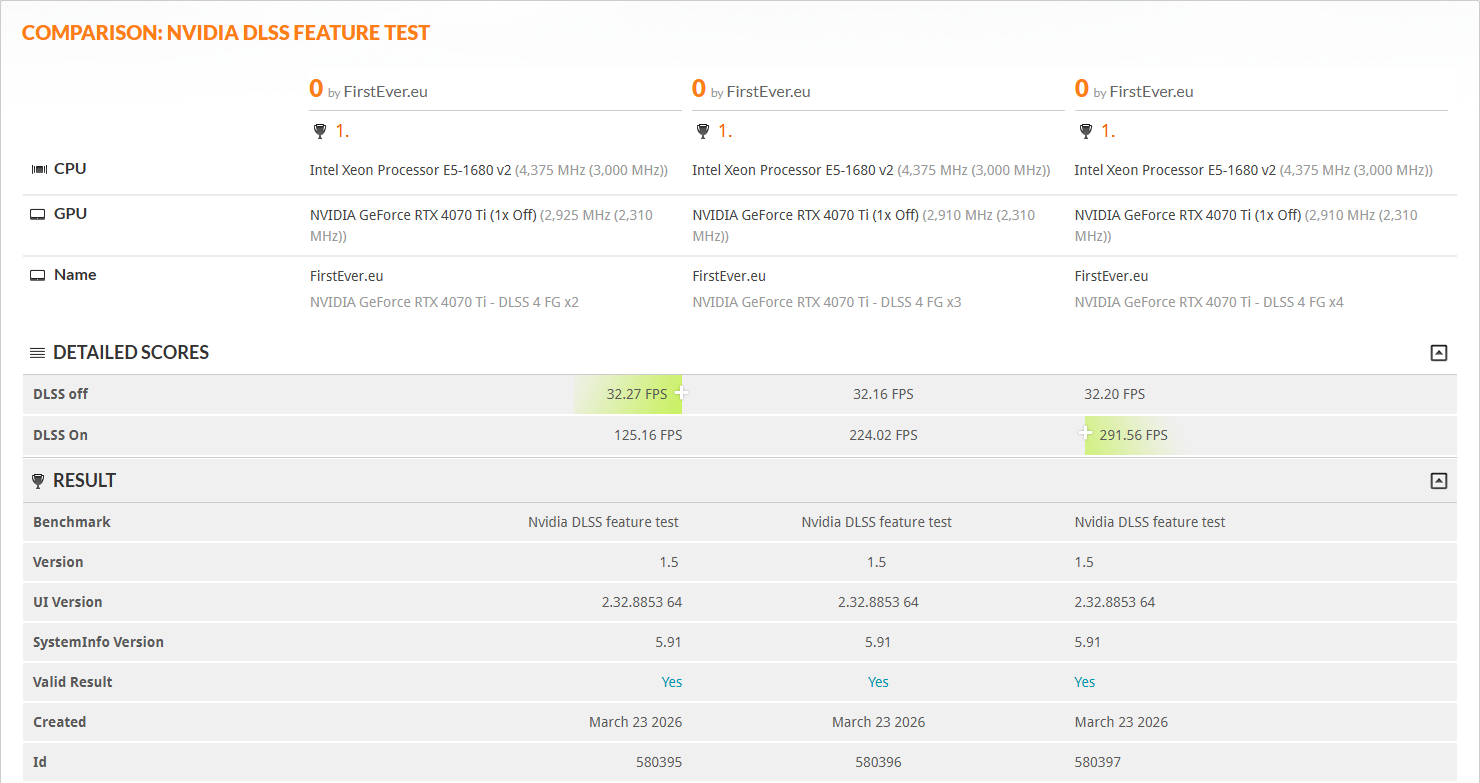This screenshot has width=1480, height=783.
Task: Click the plus icon beside 291.56 FPS
Action: coord(1085,433)
